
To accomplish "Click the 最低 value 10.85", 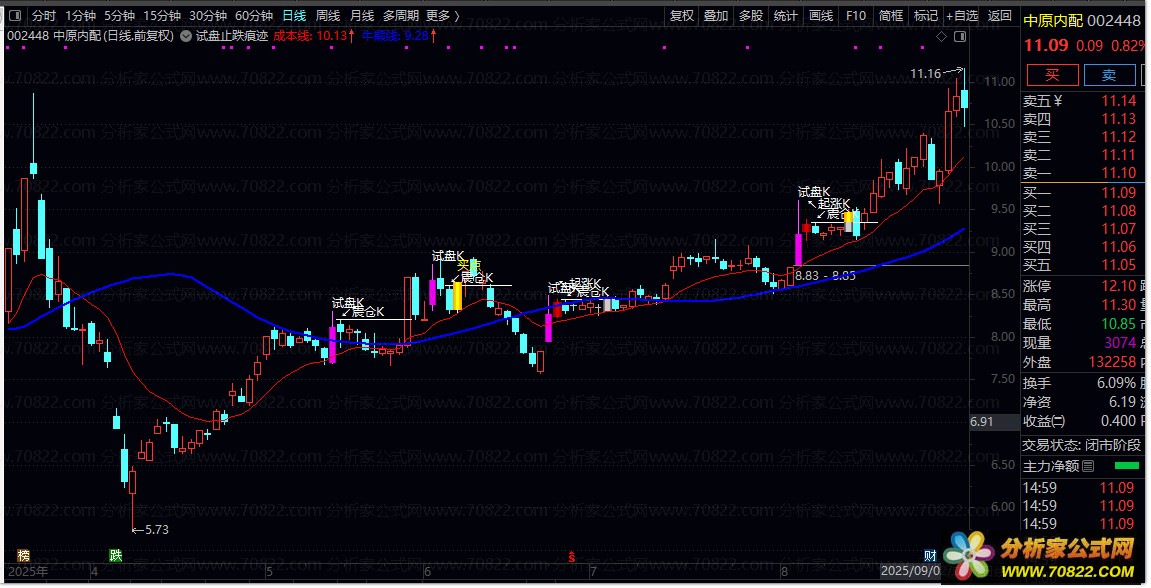I will click(1119, 324).
